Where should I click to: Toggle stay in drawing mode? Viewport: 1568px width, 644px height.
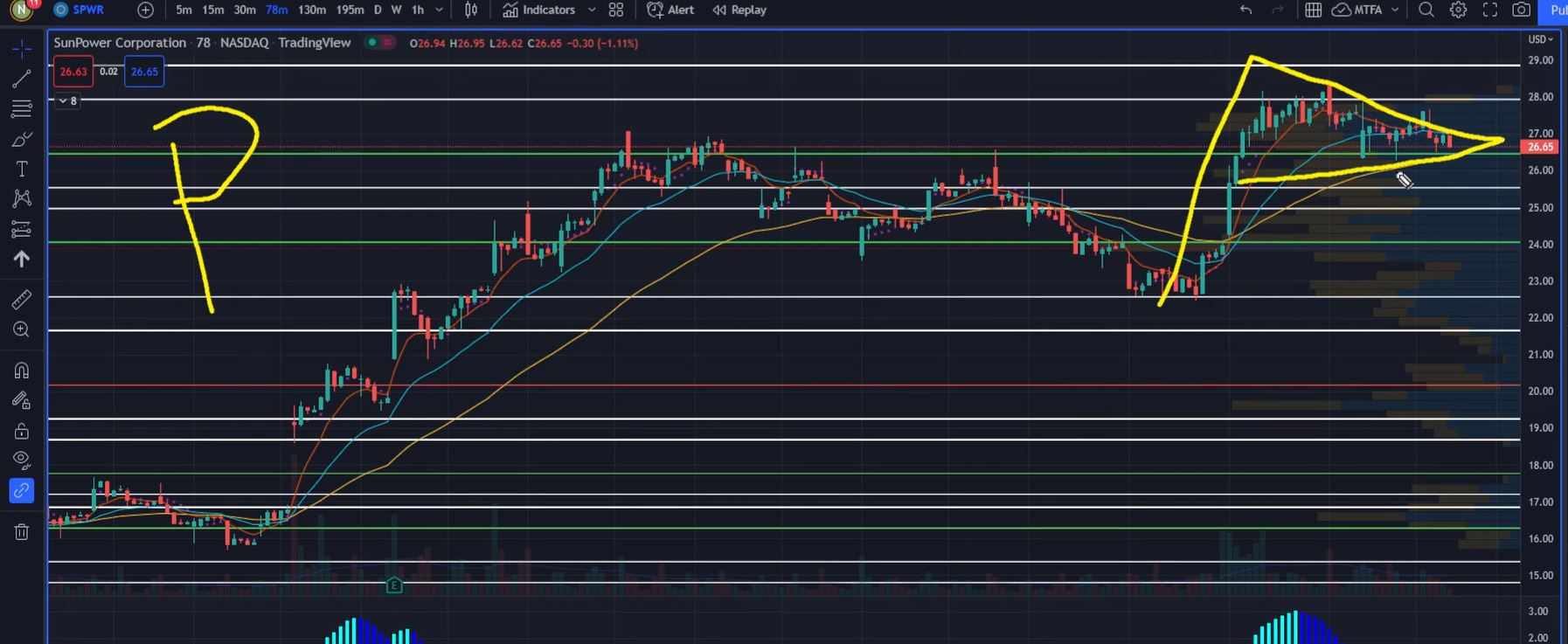[22, 401]
